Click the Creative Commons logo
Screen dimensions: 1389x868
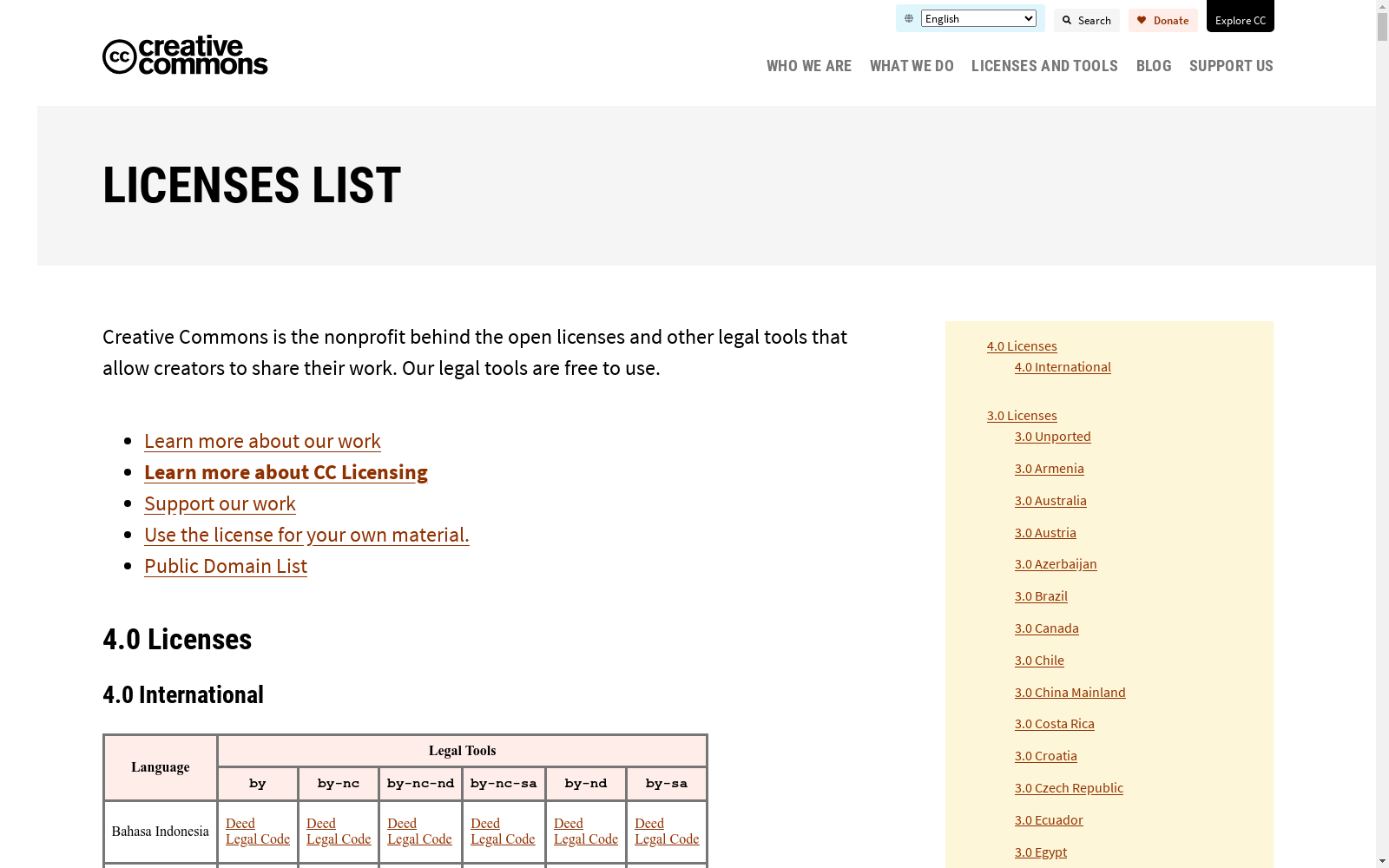pos(185,56)
